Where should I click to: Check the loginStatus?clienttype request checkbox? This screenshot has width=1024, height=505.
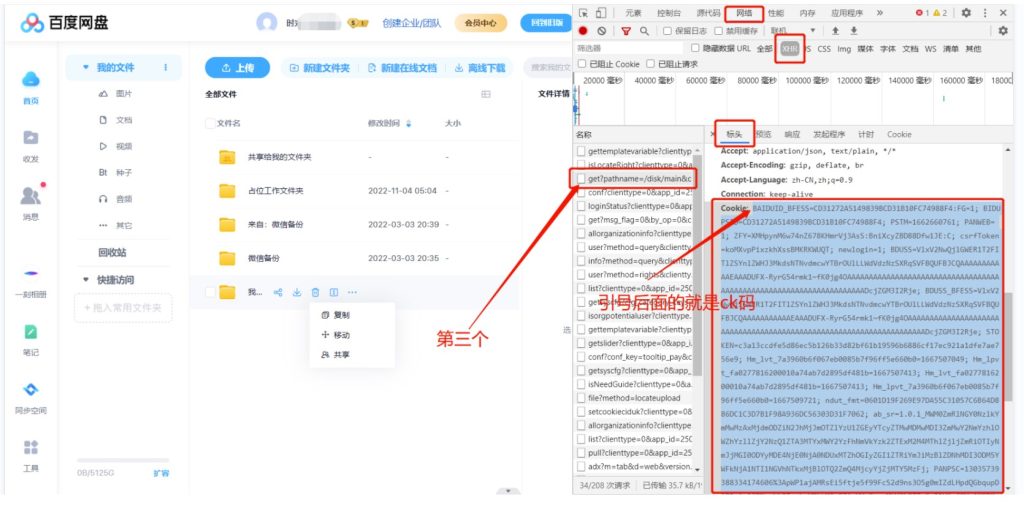click(581, 206)
